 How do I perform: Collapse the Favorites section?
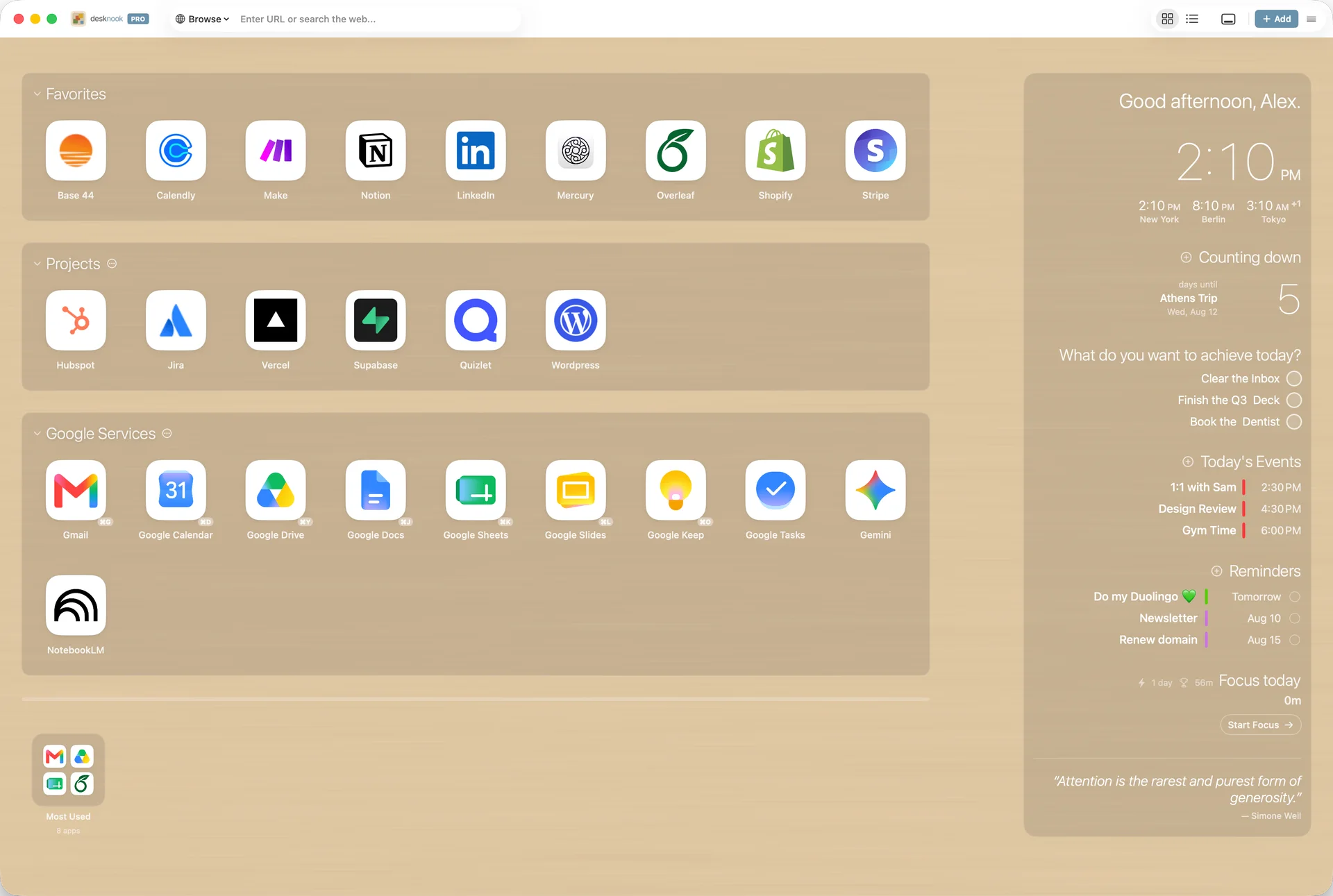point(37,94)
